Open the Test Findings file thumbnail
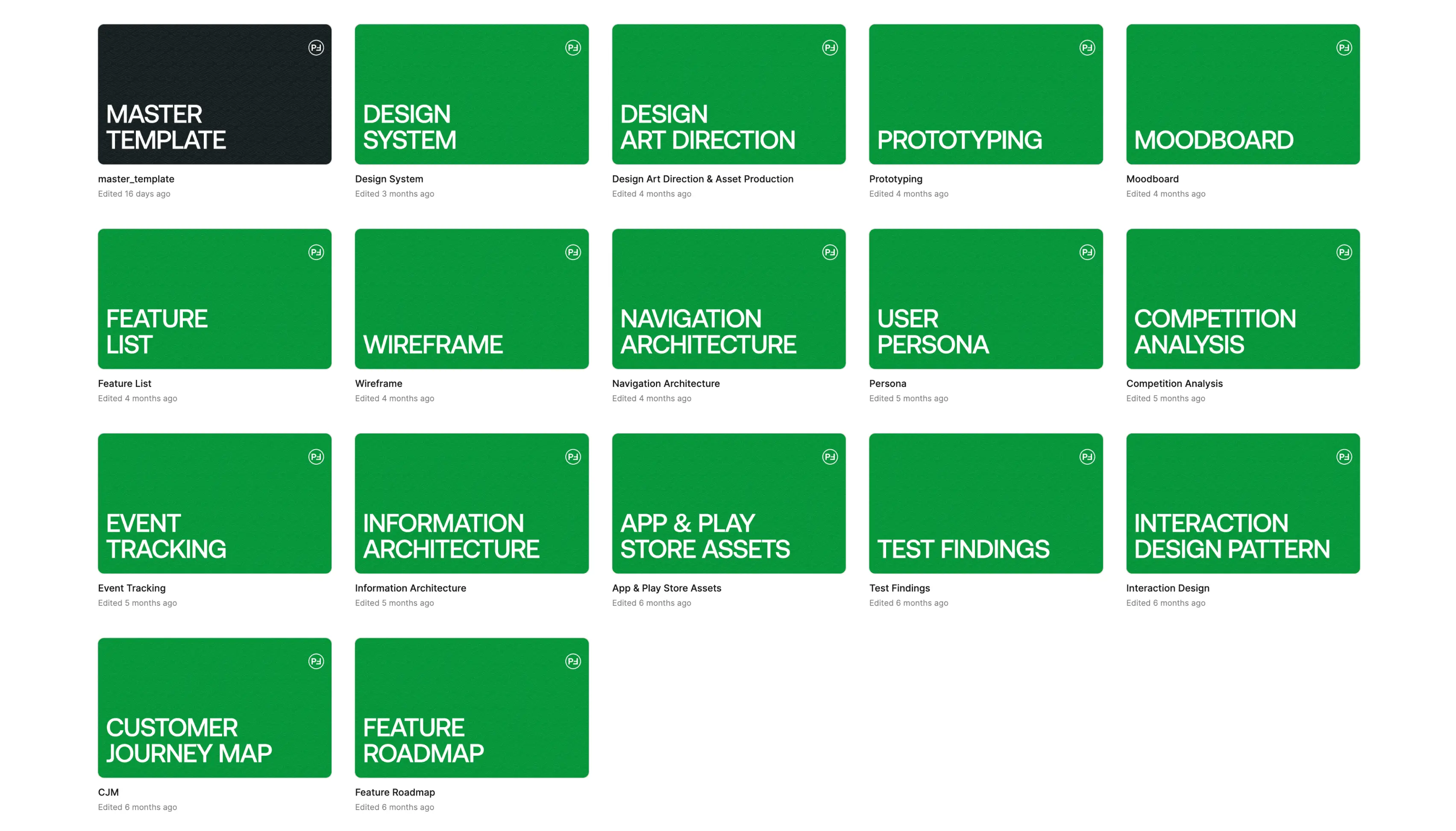Screen dimensions: 1456x831 986,504
